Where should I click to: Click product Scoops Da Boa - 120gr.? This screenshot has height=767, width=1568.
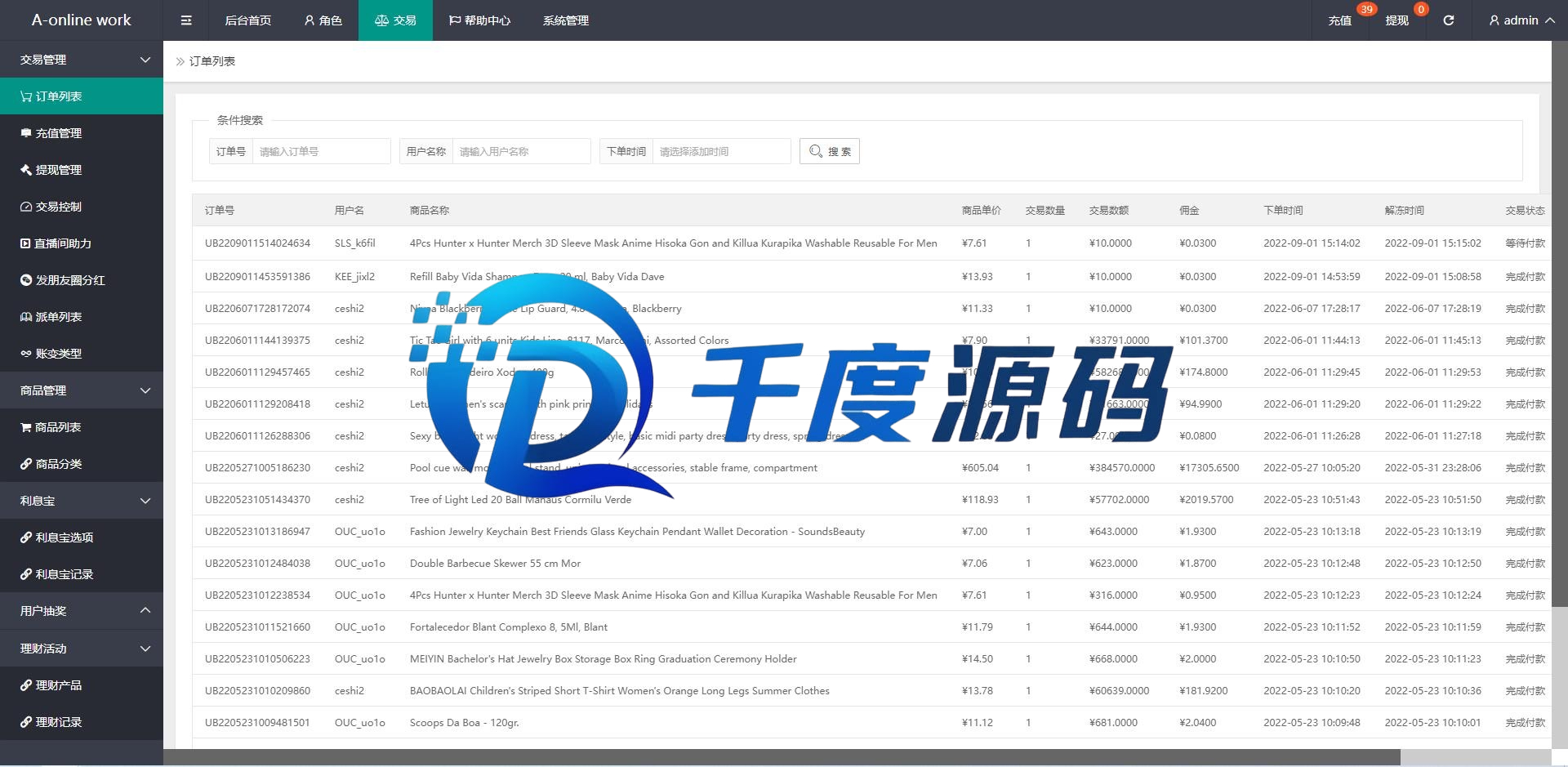point(464,723)
